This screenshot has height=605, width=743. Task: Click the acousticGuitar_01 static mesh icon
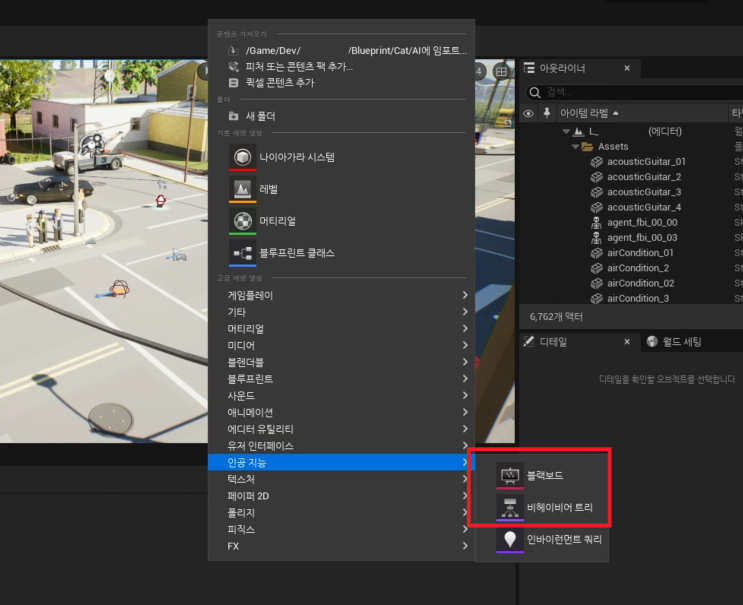coord(597,162)
